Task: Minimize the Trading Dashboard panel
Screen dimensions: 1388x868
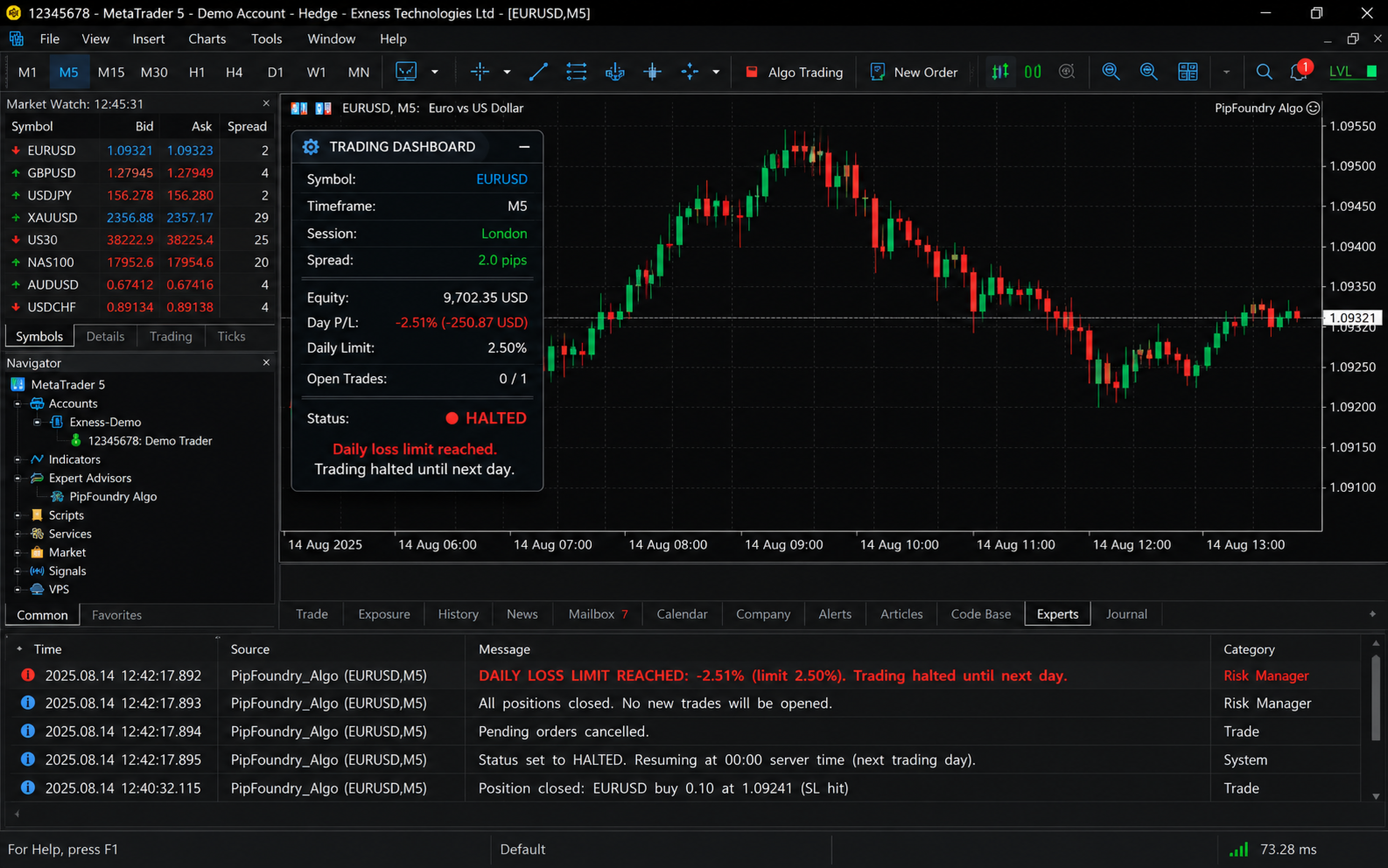Action: click(524, 146)
